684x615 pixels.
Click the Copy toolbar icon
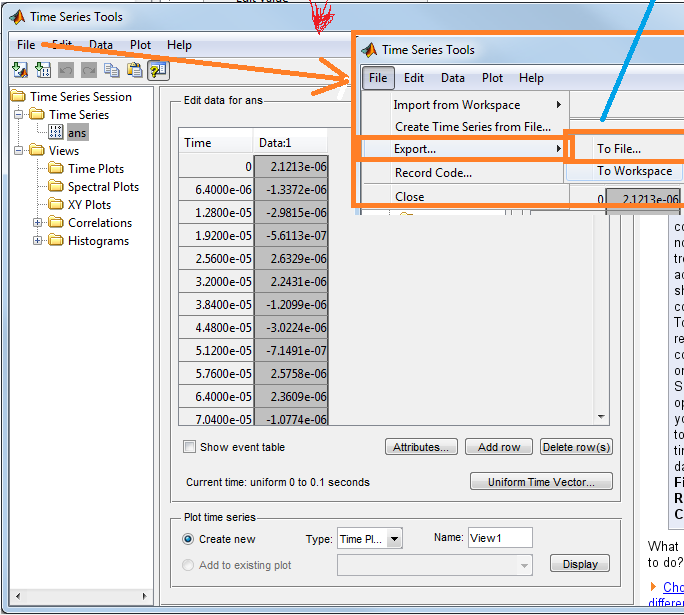point(112,70)
